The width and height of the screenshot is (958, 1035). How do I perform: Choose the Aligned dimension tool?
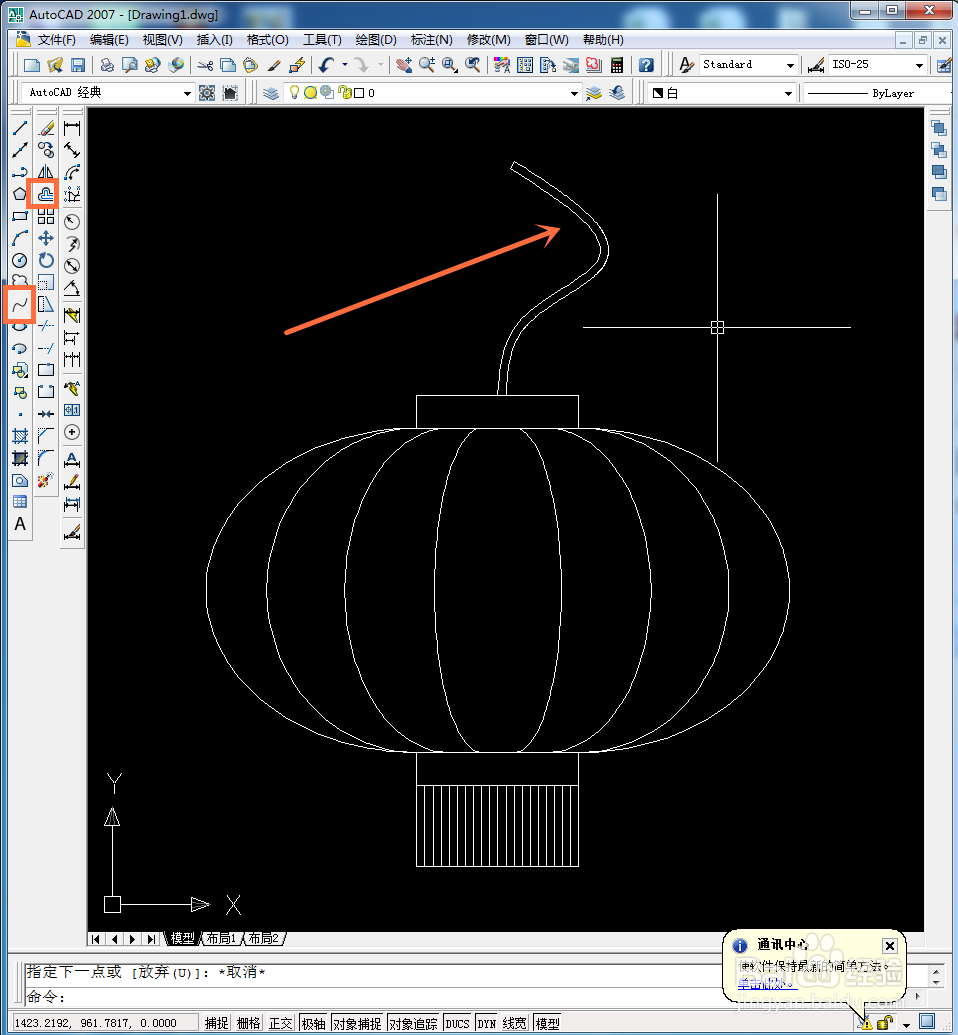[x=72, y=150]
